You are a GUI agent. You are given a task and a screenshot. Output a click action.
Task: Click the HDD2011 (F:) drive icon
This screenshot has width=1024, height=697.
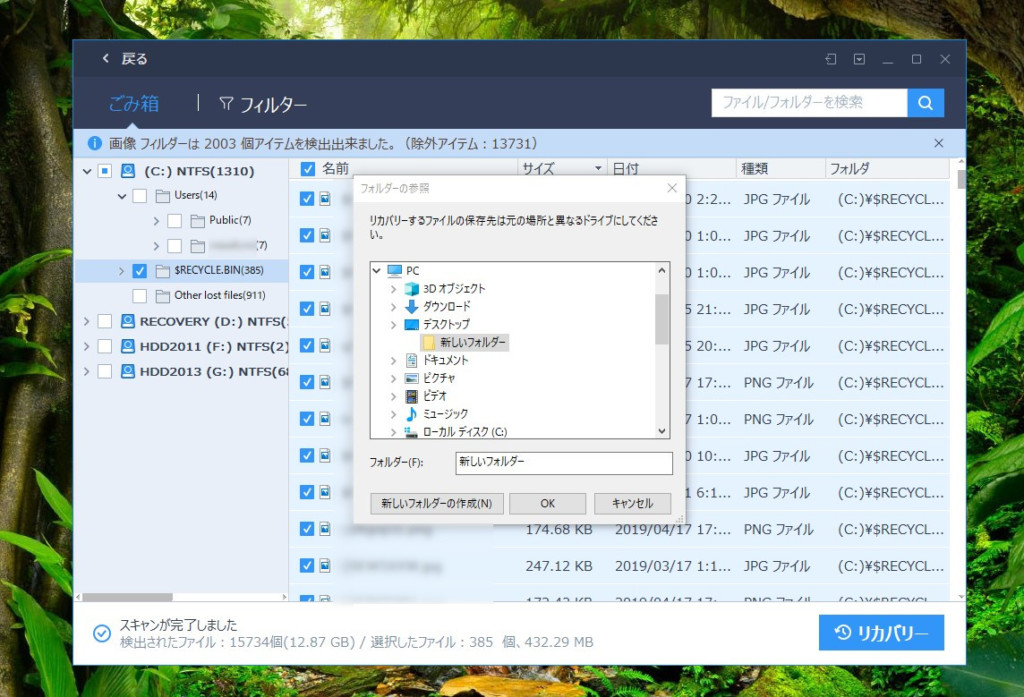pyautogui.click(x=128, y=346)
